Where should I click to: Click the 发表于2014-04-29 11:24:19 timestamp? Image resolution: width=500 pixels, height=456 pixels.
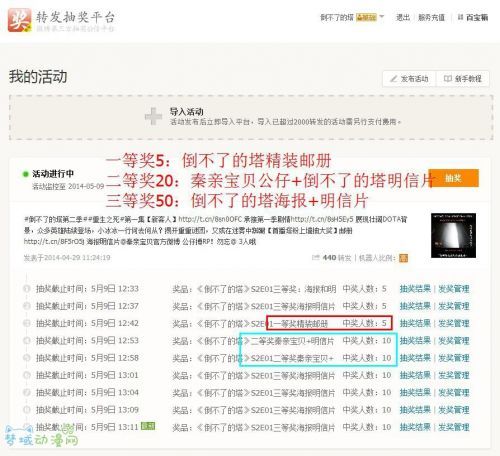67,258
